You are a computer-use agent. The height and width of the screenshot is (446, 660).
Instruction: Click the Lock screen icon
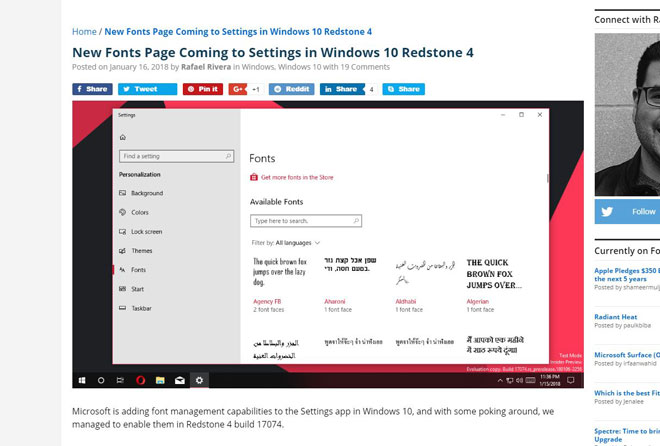pos(122,231)
